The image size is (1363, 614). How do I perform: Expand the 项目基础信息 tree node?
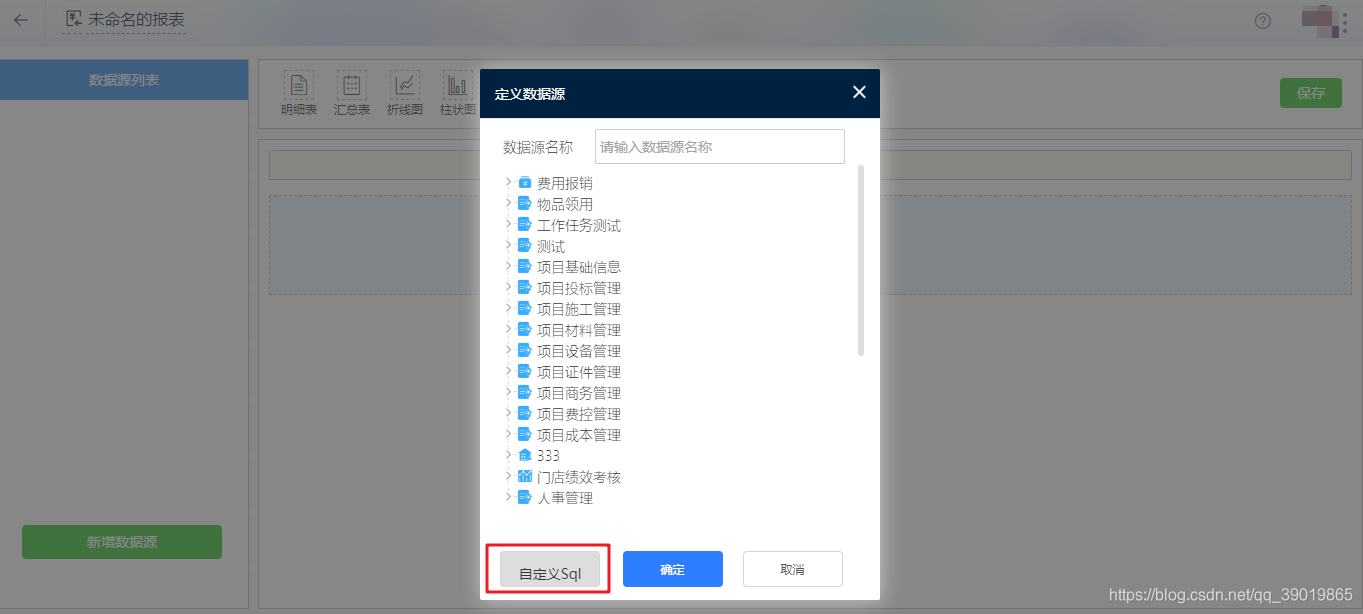pyautogui.click(x=508, y=266)
